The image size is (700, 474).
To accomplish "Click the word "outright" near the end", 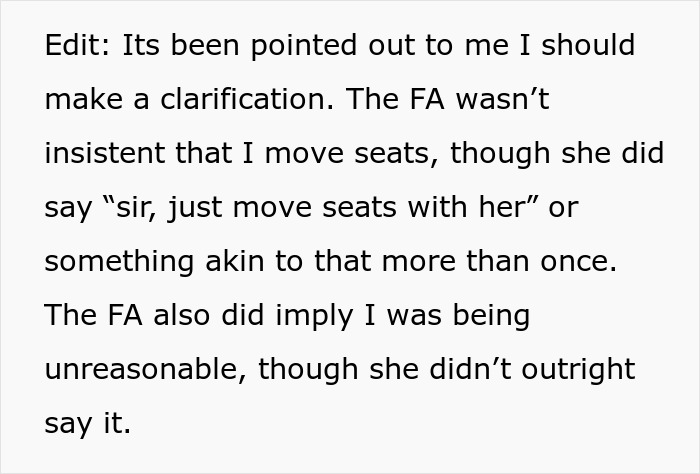I will tap(579, 370).
